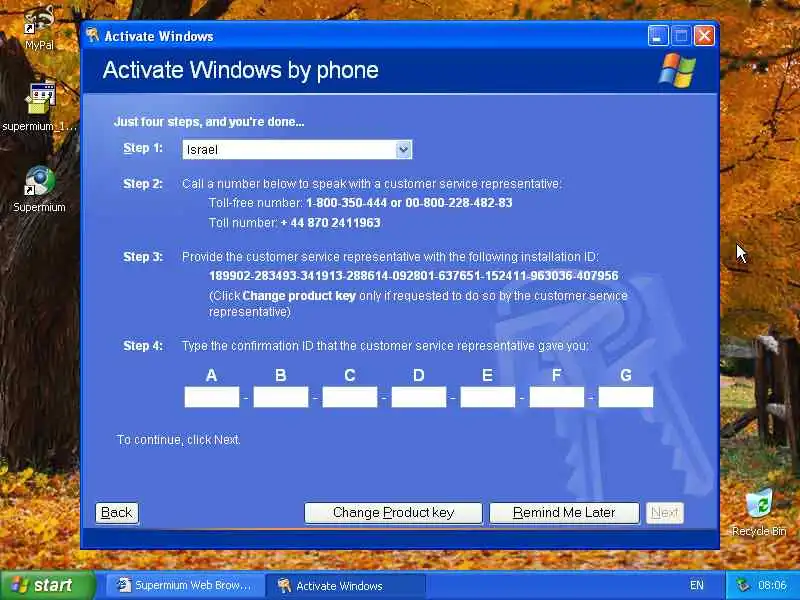800x600 pixels.
Task: Click confirmation ID field A
Action: pyautogui.click(x=212, y=397)
